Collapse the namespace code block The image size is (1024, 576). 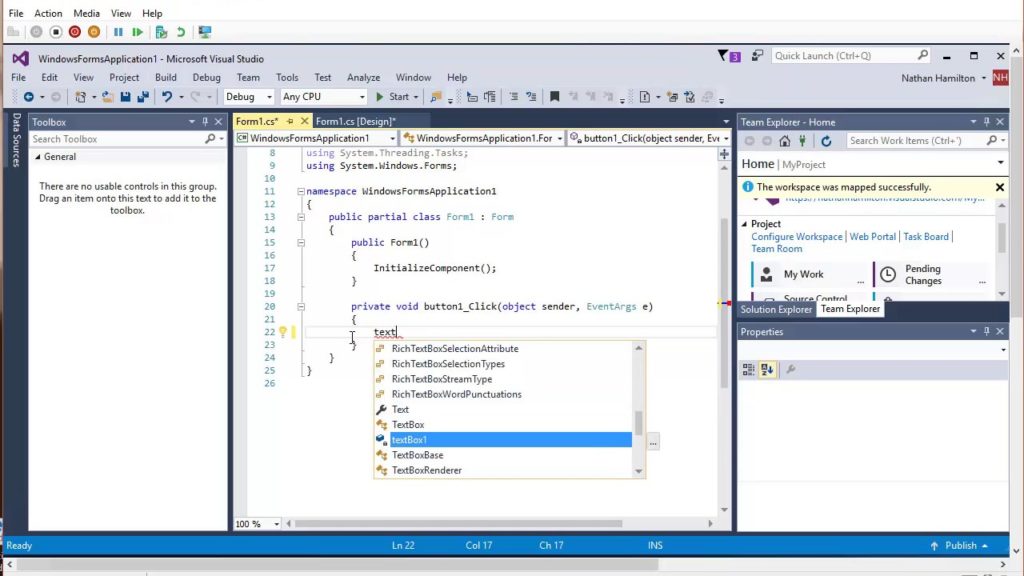(300, 191)
